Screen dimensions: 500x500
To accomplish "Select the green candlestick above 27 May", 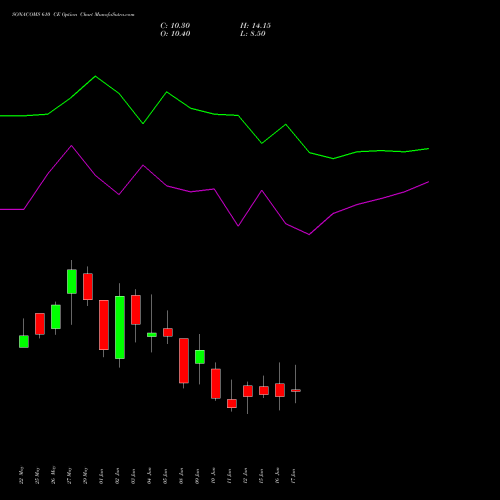I will (72, 282).
